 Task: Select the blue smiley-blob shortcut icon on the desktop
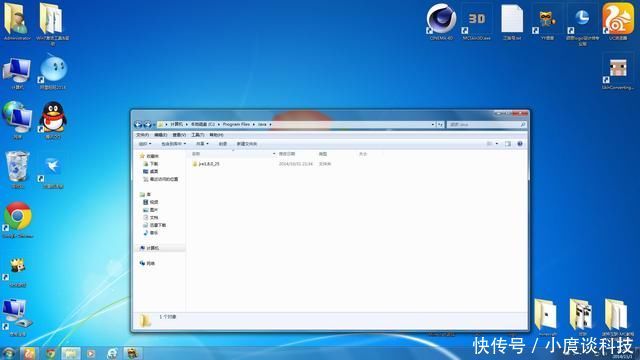pos(53,72)
